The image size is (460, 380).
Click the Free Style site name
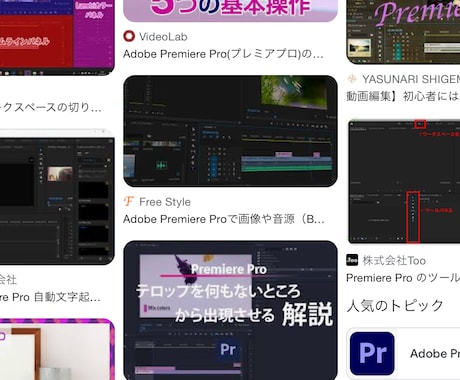click(165, 202)
